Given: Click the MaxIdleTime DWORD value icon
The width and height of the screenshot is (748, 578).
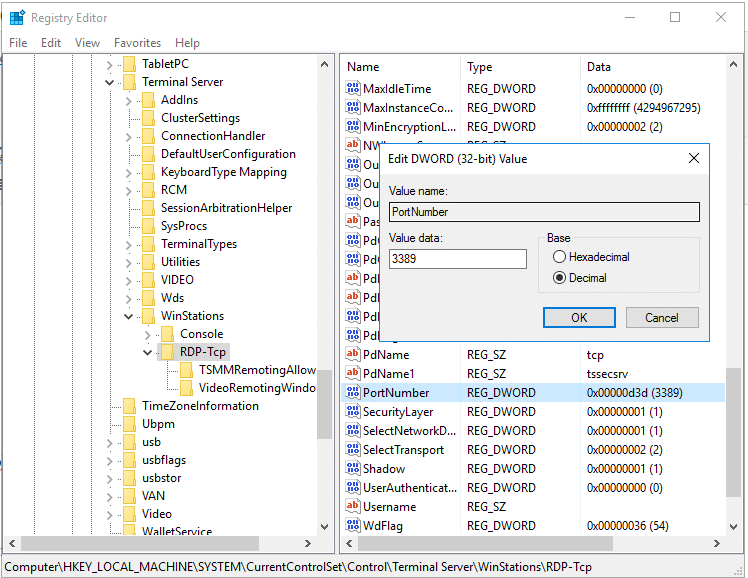Looking at the screenshot, I should (352, 89).
